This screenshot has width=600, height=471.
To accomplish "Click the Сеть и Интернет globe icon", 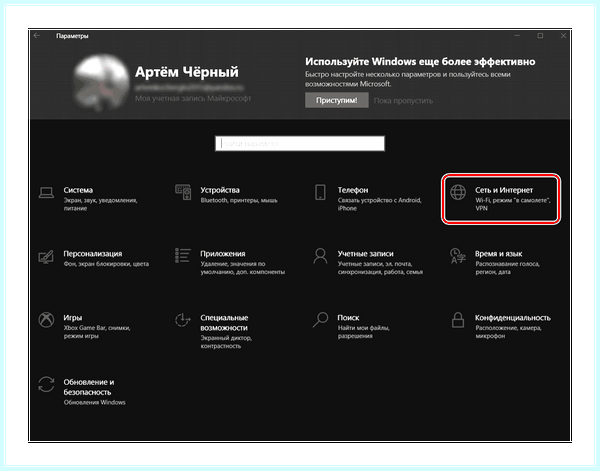I will 458,192.
